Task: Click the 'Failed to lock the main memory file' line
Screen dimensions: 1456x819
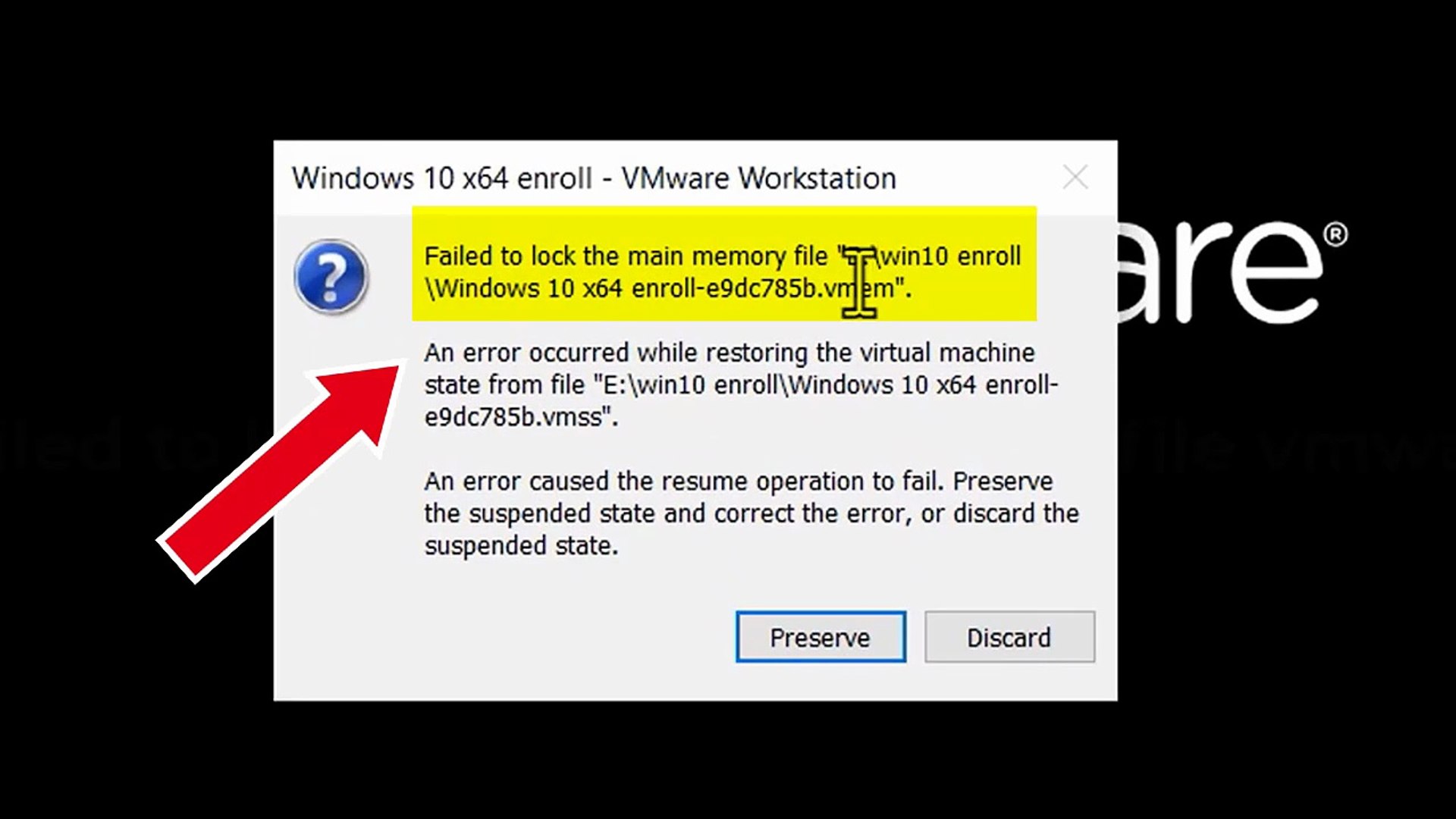Action: 626,256
